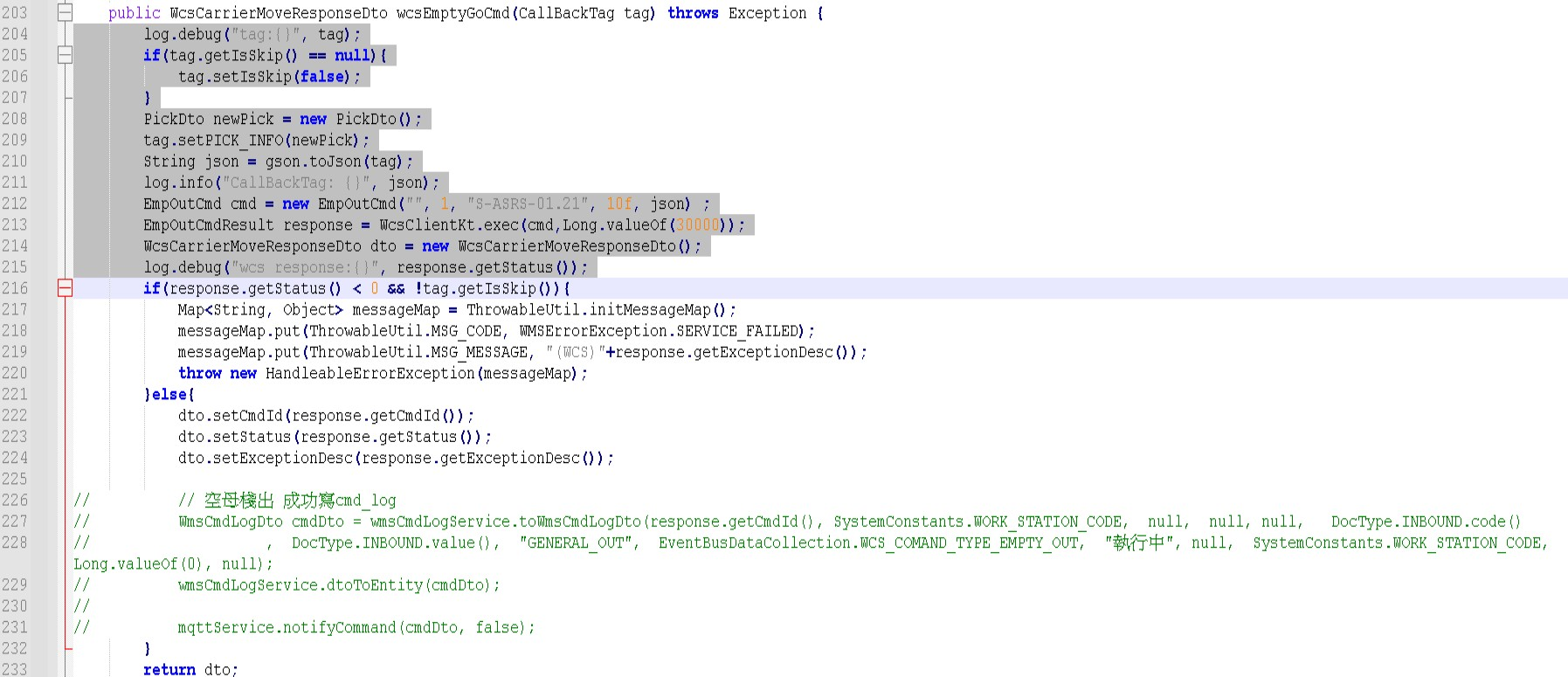
Task: Click line number 225 in the gutter
Action: click(x=15, y=479)
